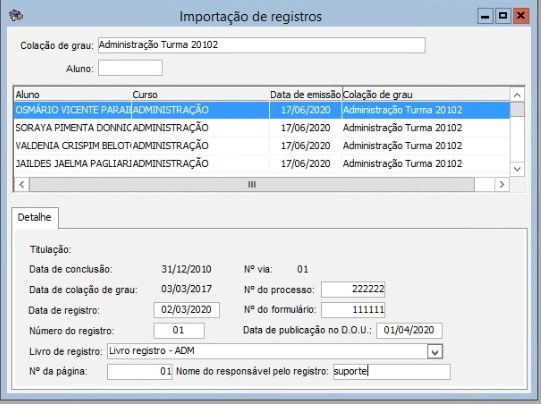Click the horizontal scroll right arrow
Screen dimensions: 541x404
pos(502,185)
